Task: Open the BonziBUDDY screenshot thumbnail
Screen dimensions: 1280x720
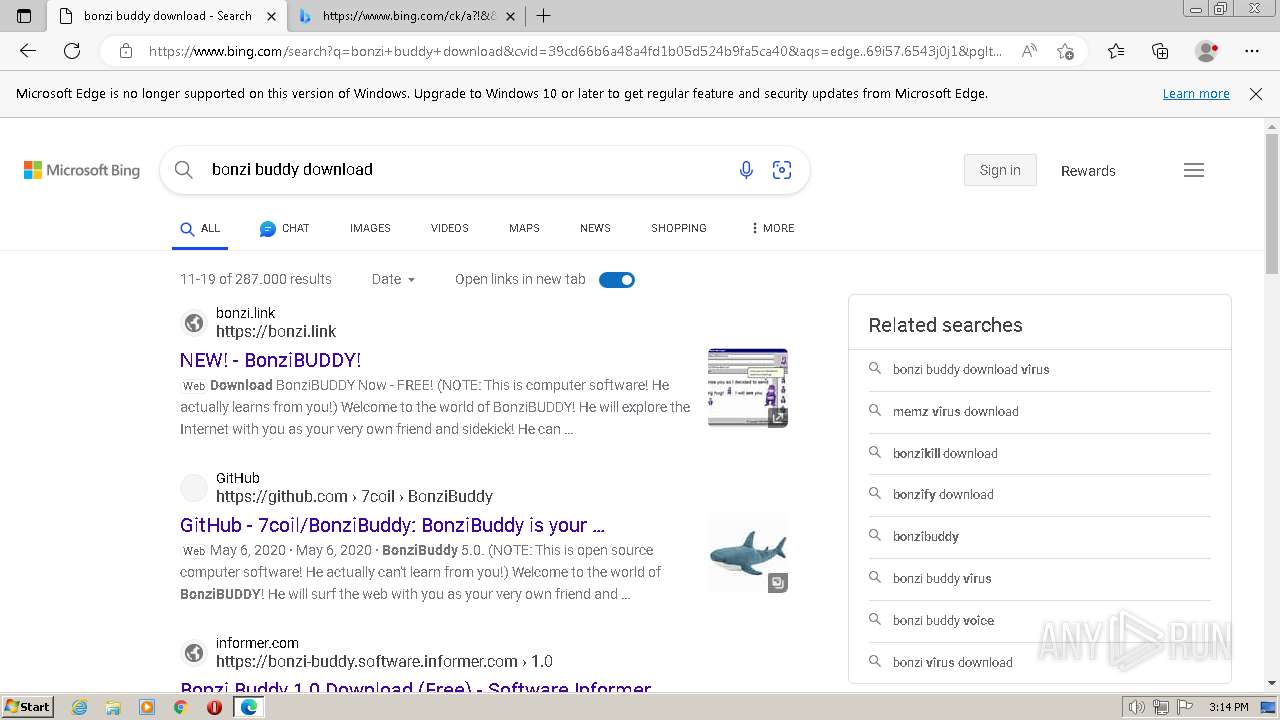Action: pyautogui.click(x=747, y=387)
